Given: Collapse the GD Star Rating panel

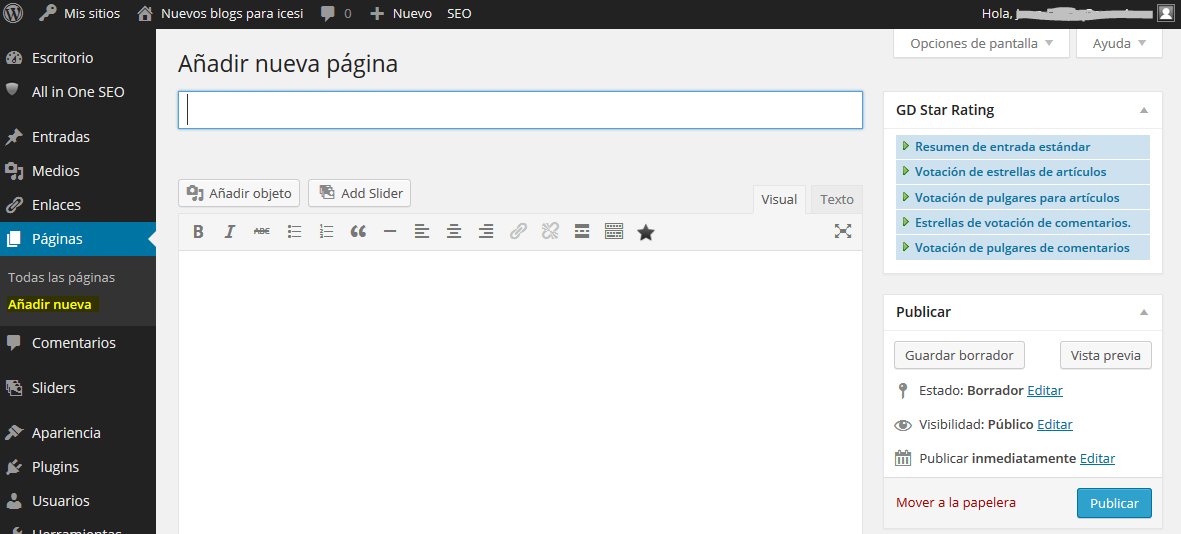Looking at the screenshot, I should [1144, 110].
